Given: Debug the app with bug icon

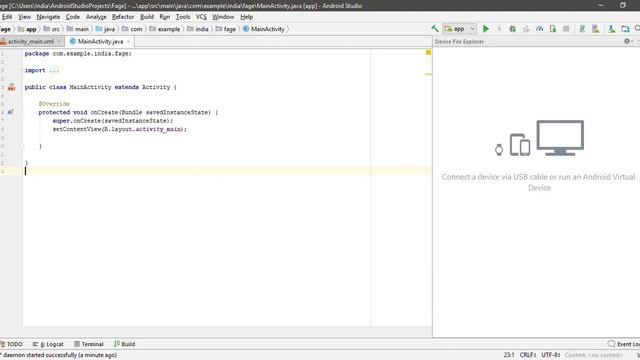Looking at the screenshot, I should tap(513, 29).
